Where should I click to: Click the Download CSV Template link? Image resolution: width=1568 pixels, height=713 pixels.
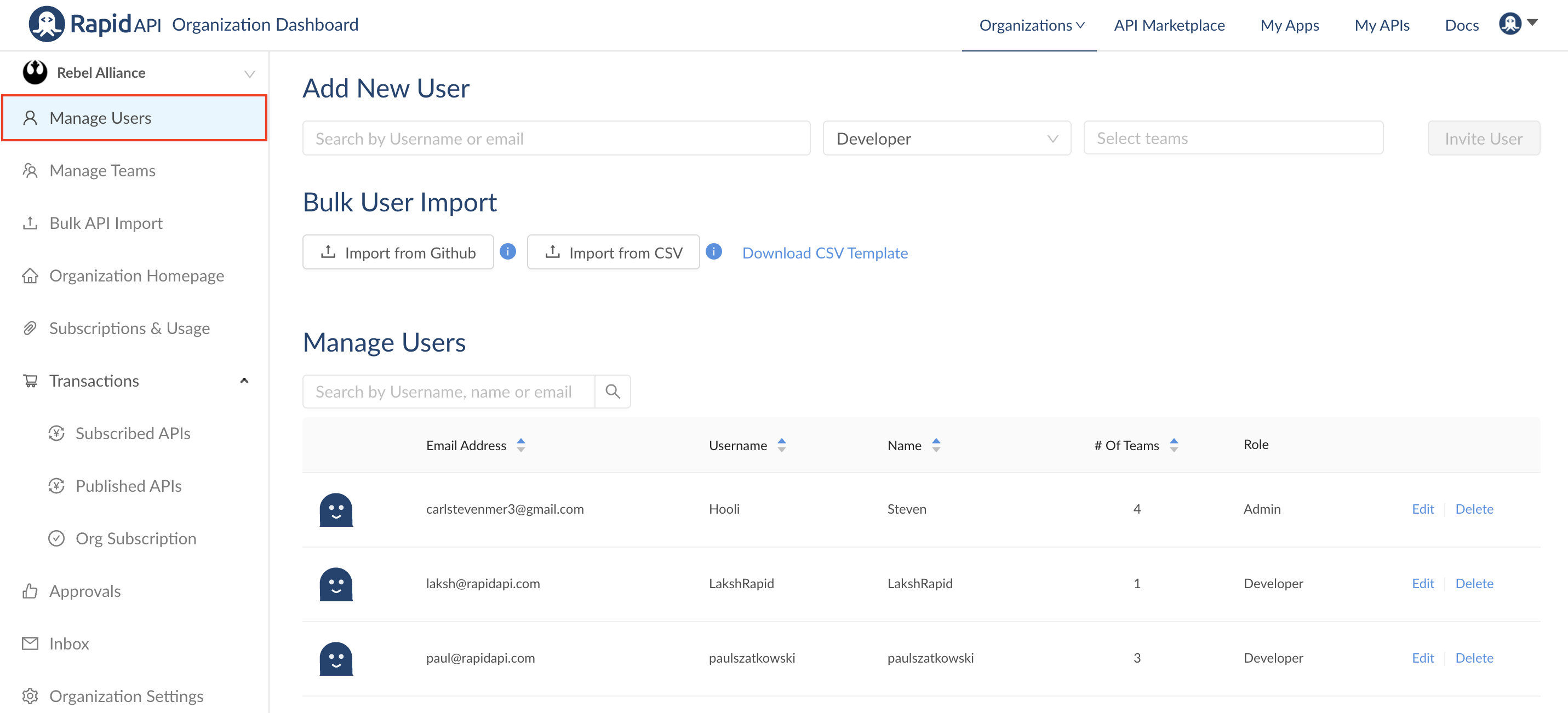click(x=825, y=252)
